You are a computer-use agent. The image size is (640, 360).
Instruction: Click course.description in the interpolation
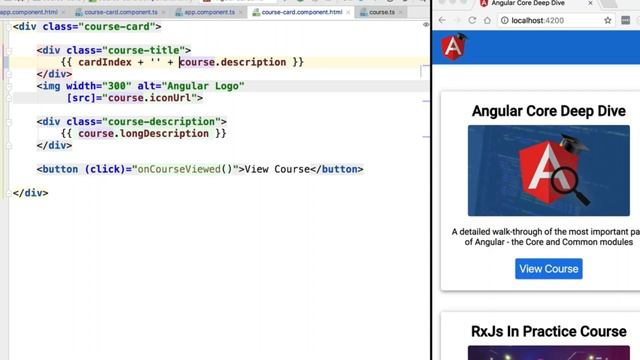pyautogui.click(x=233, y=62)
